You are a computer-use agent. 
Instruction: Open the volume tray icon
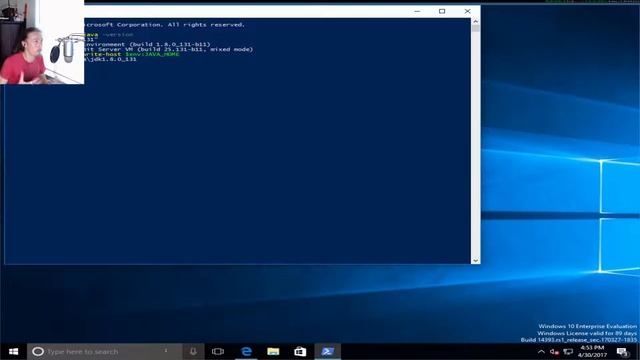tap(554, 351)
